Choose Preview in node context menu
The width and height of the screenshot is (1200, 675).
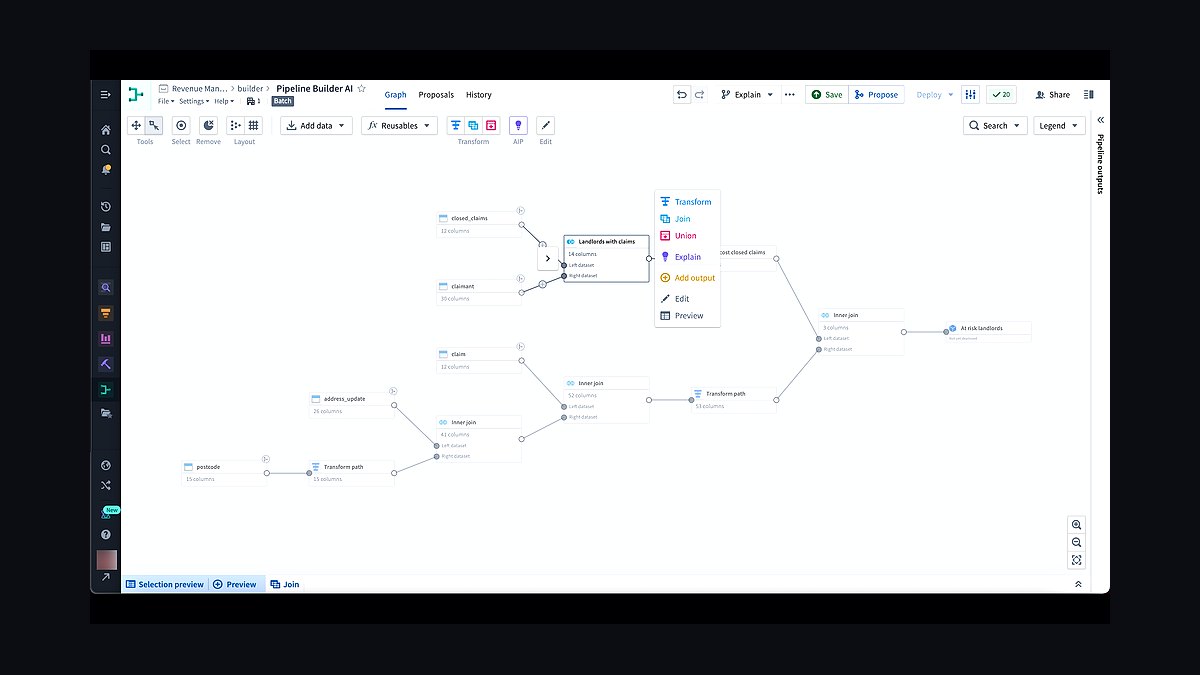[687, 316]
